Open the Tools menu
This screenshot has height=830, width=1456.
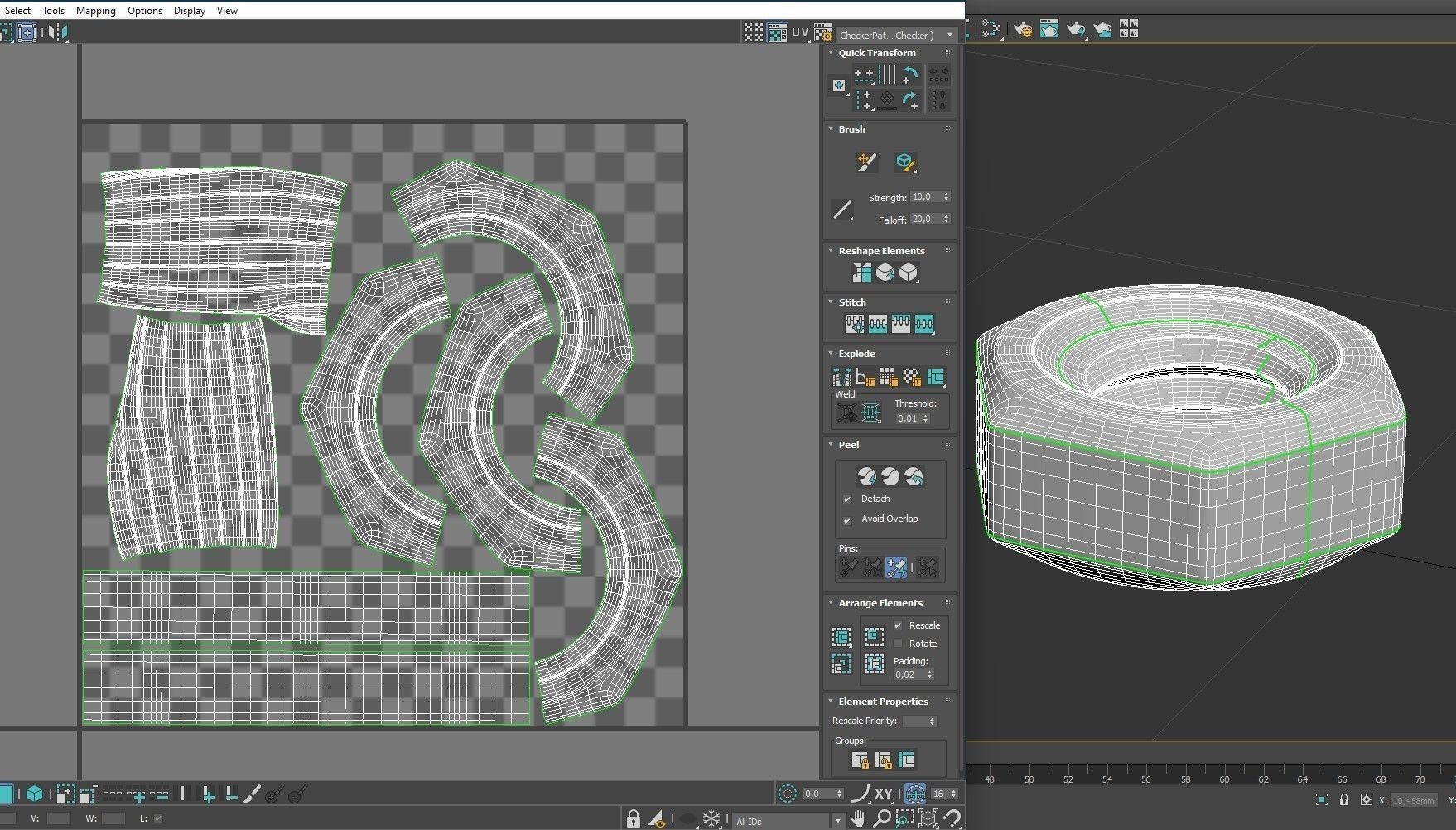[x=53, y=11]
